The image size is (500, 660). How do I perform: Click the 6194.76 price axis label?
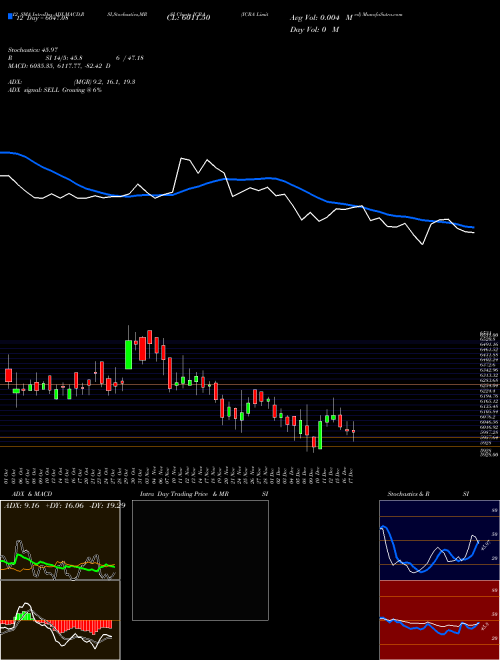click(488, 396)
